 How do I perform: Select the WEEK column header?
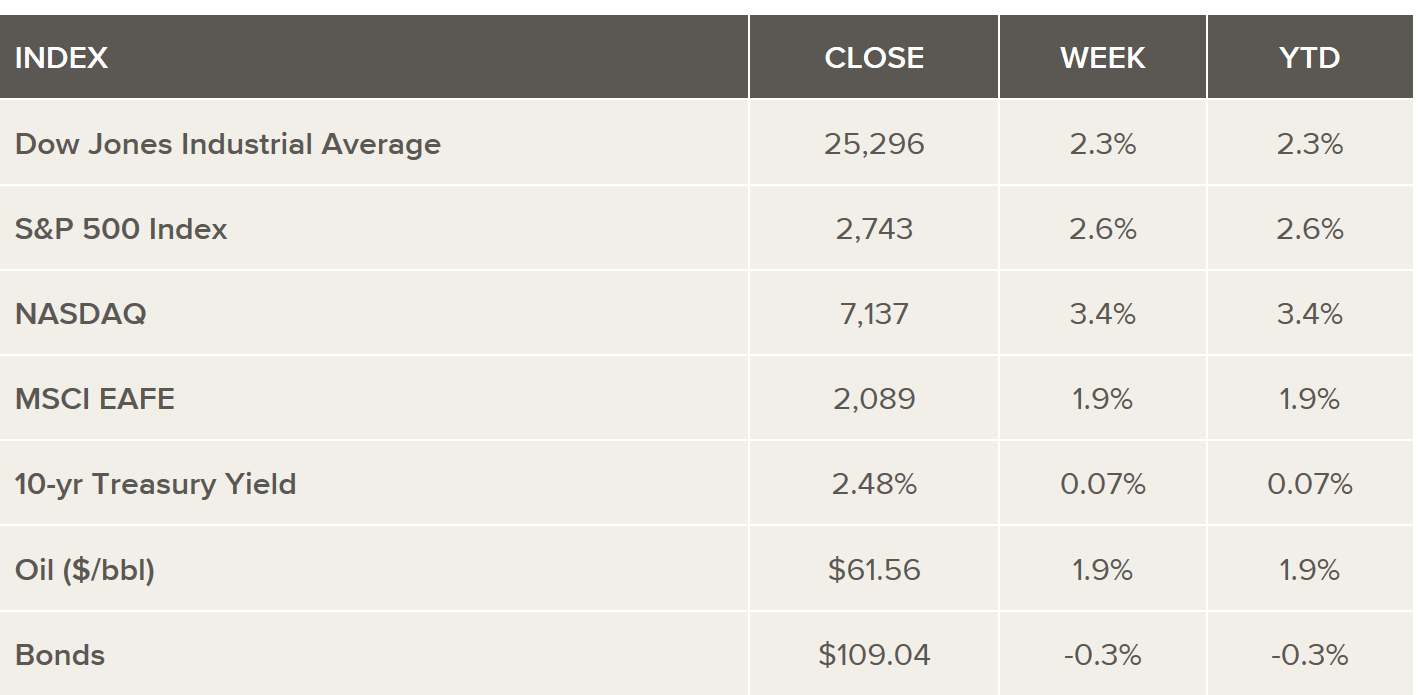click(x=1103, y=58)
